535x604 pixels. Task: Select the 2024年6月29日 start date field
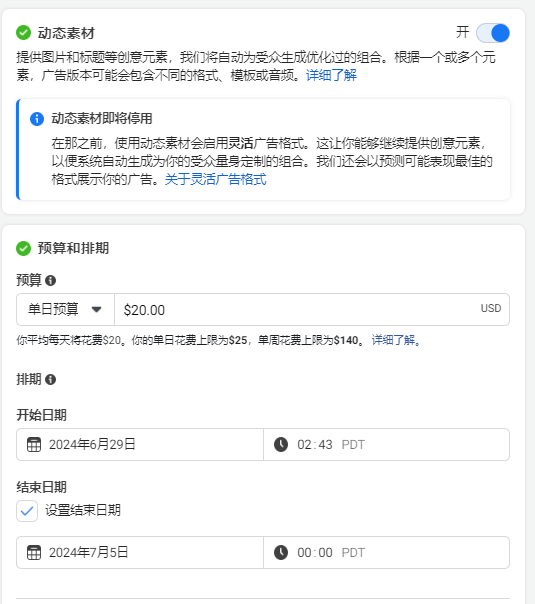pyautogui.click(x=140, y=445)
